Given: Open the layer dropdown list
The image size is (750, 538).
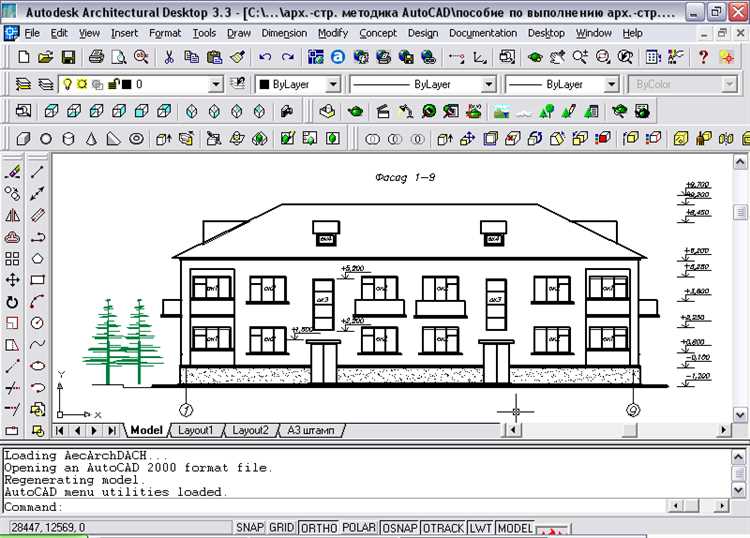Looking at the screenshot, I should pos(215,85).
